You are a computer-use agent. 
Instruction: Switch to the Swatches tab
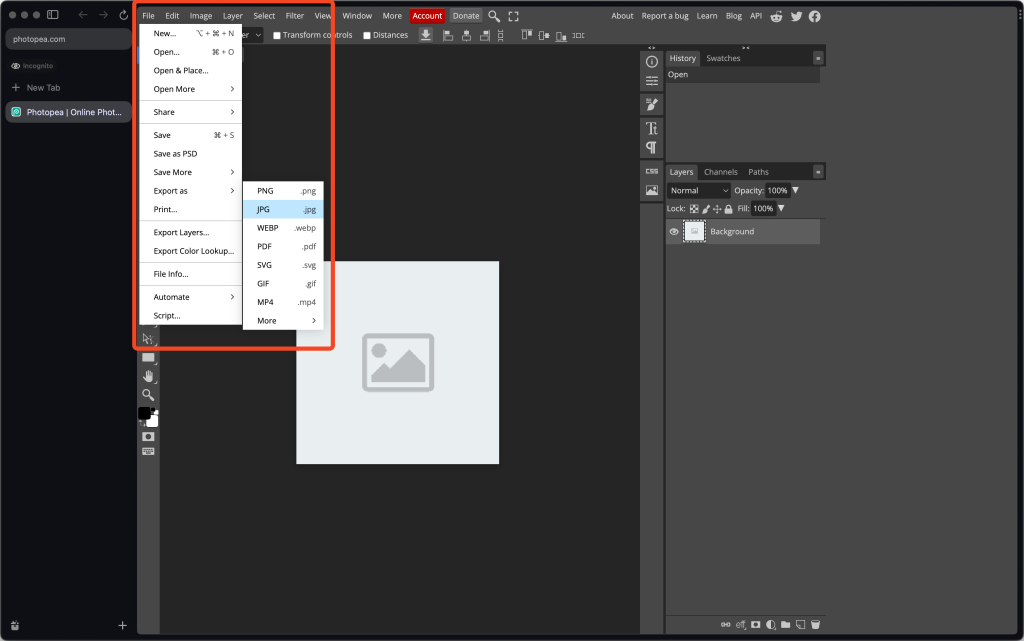[723, 58]
